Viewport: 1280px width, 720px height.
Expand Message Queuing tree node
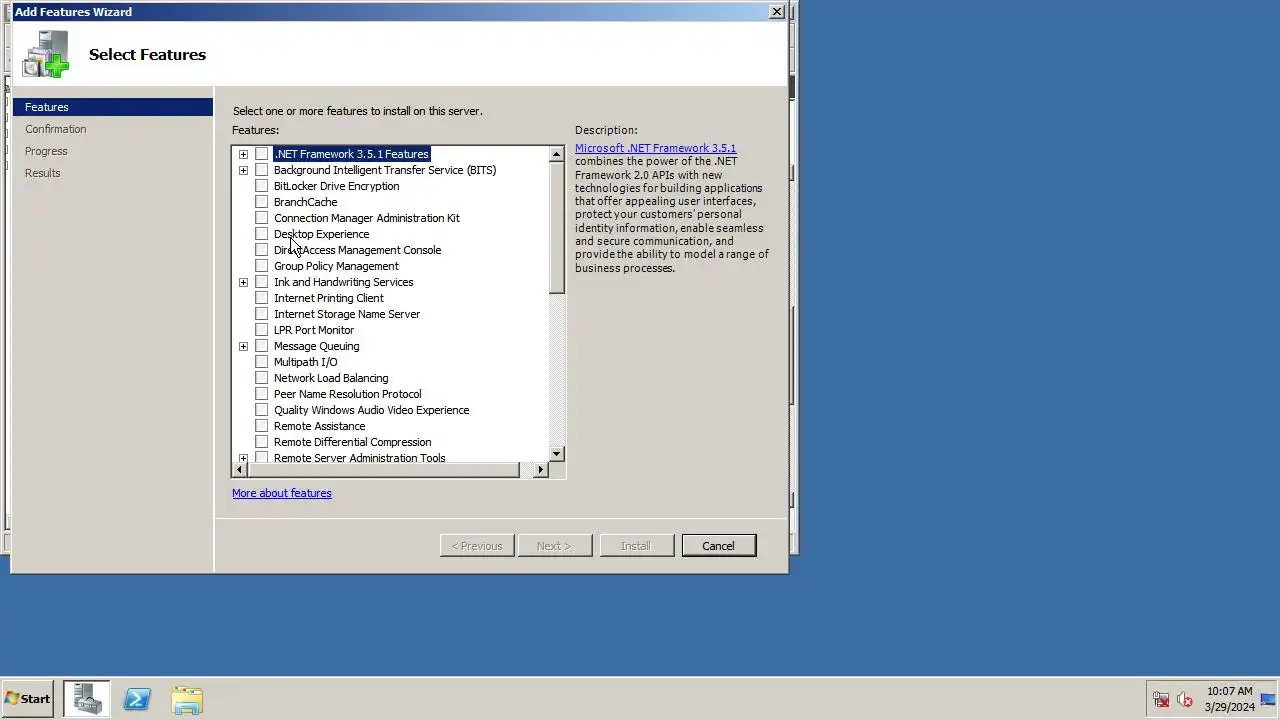click(243, 346)
